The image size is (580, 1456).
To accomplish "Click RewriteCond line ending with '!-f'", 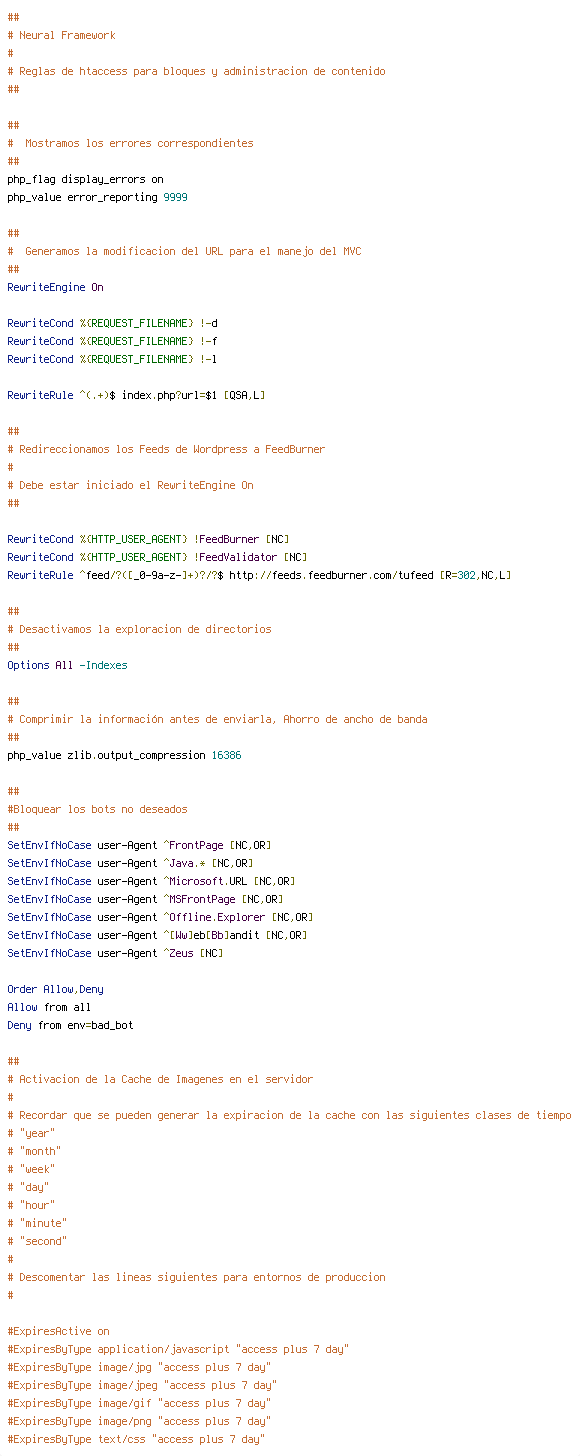I will [112, 341].
